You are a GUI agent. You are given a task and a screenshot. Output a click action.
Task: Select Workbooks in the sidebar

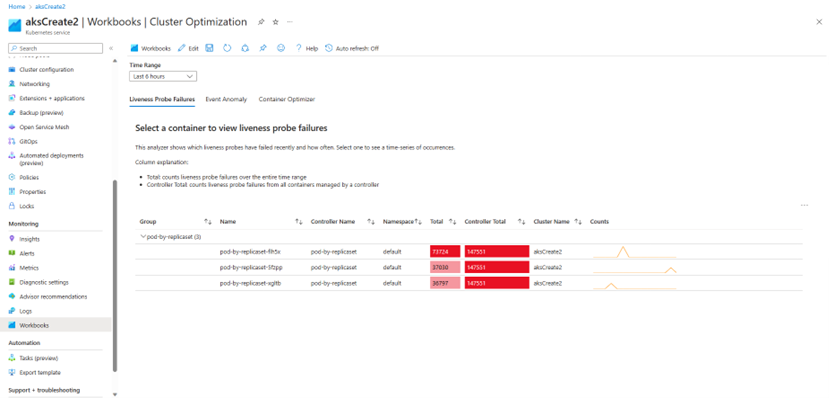(56, 325)
